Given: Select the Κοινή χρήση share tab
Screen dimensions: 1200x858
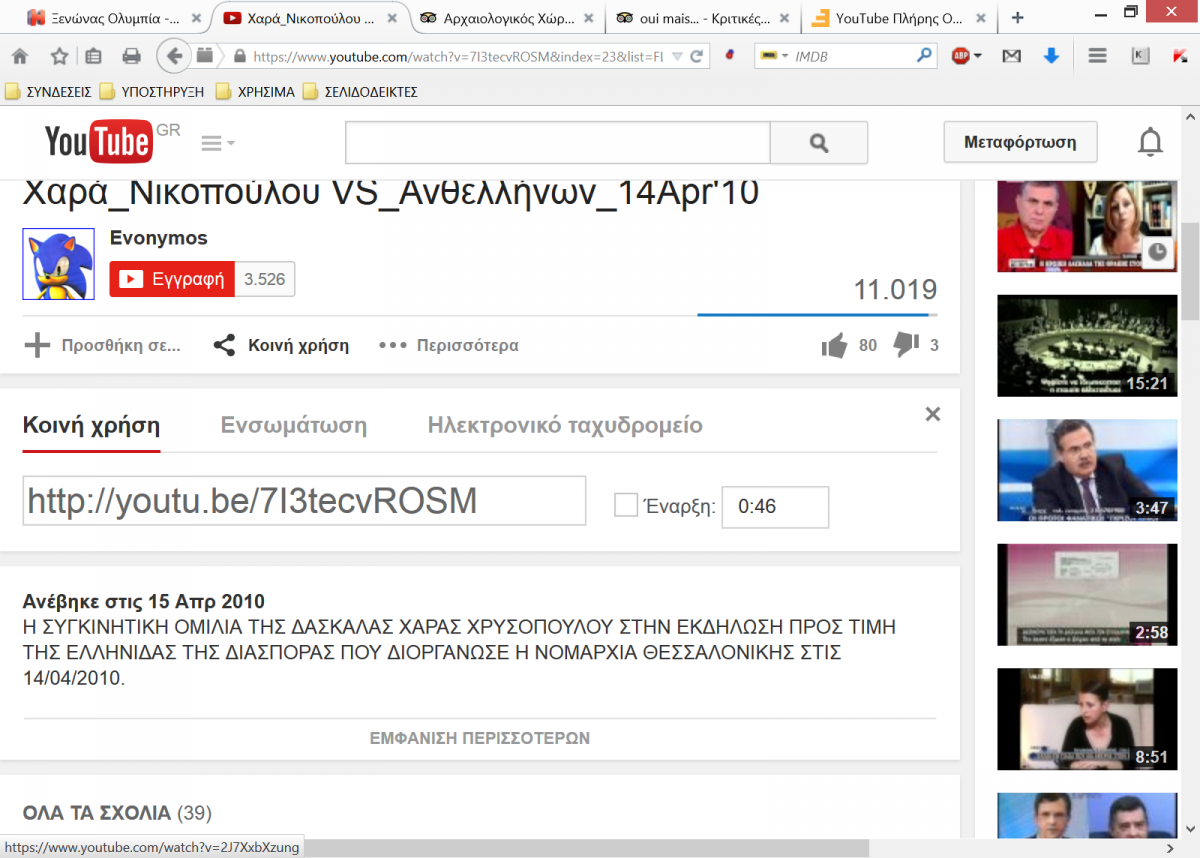Looking at the screenshot, I should 91,426.
